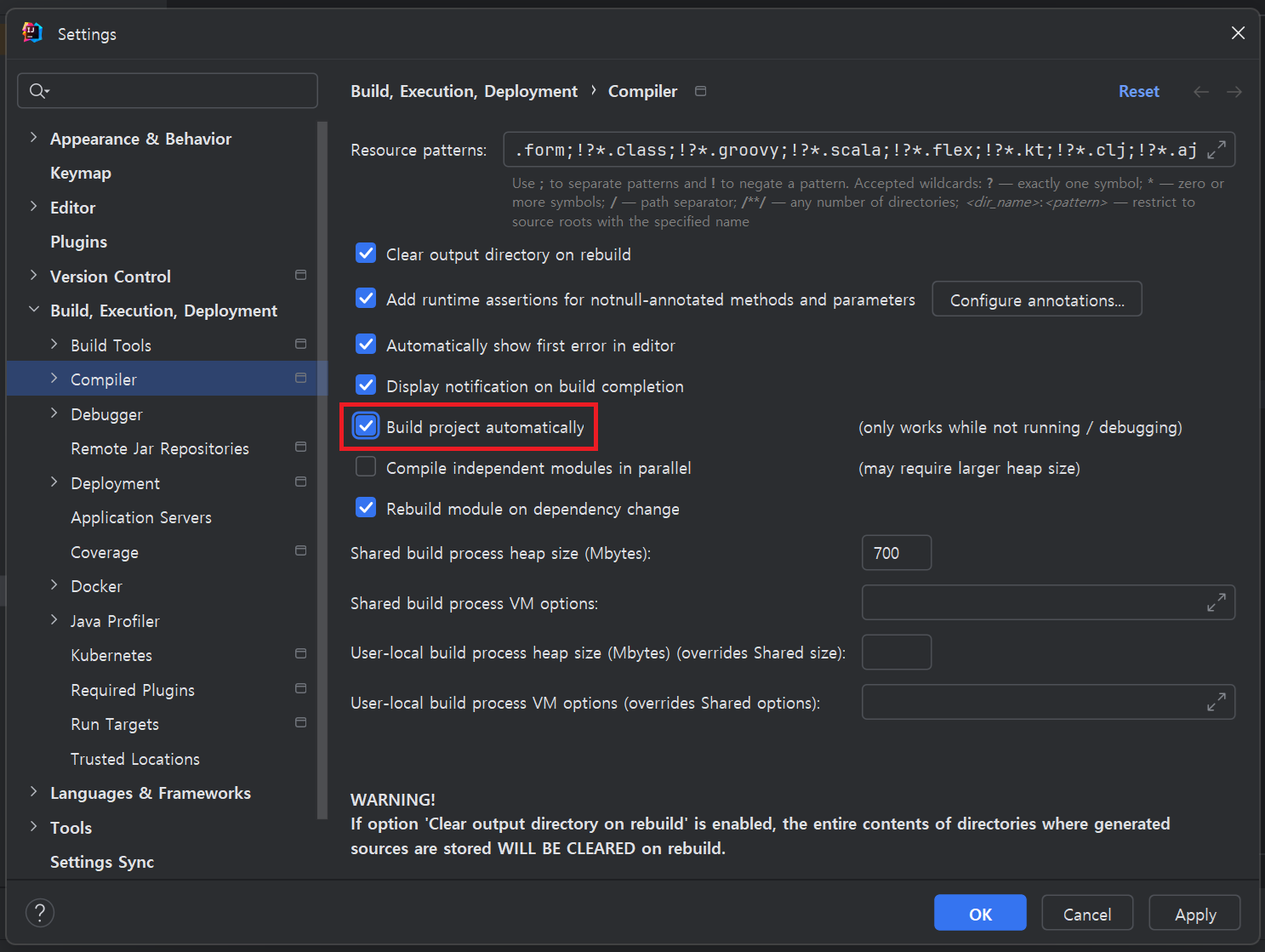Collapse the Build, Execution, Deployment section

[33, 310]
